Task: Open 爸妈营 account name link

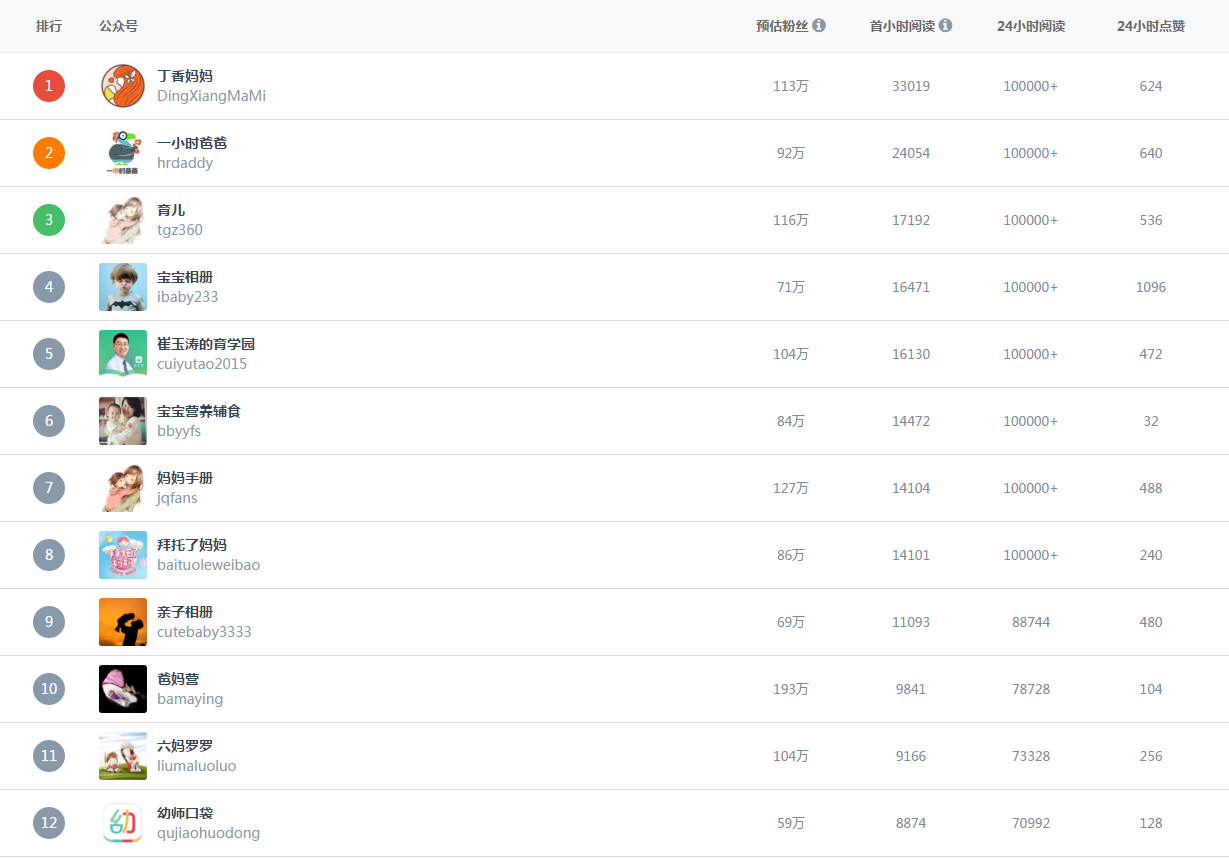Action: [178, 679]
